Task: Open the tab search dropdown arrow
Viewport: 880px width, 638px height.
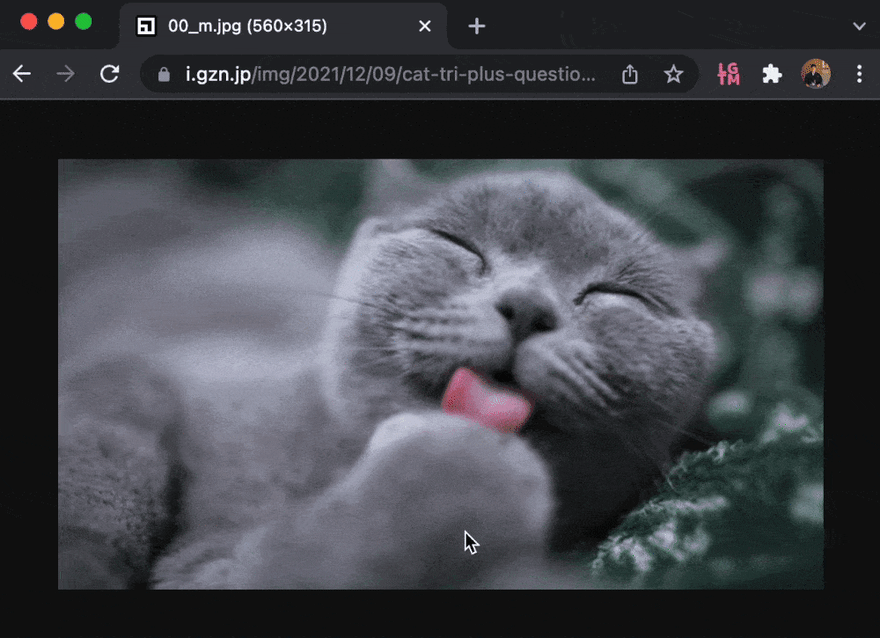Action: (x=859, y=26)
